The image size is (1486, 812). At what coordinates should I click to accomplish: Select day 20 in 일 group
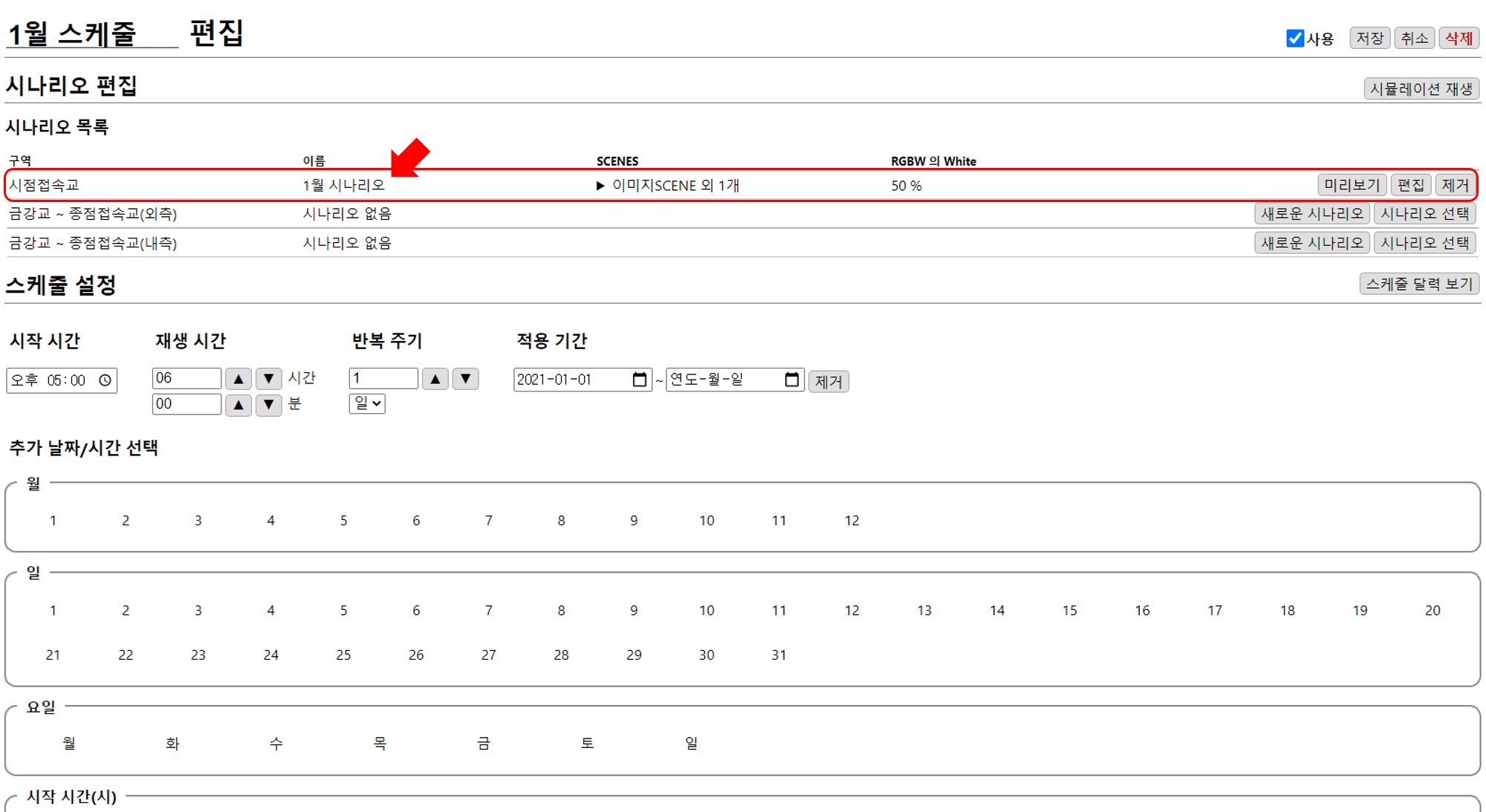1433,611
